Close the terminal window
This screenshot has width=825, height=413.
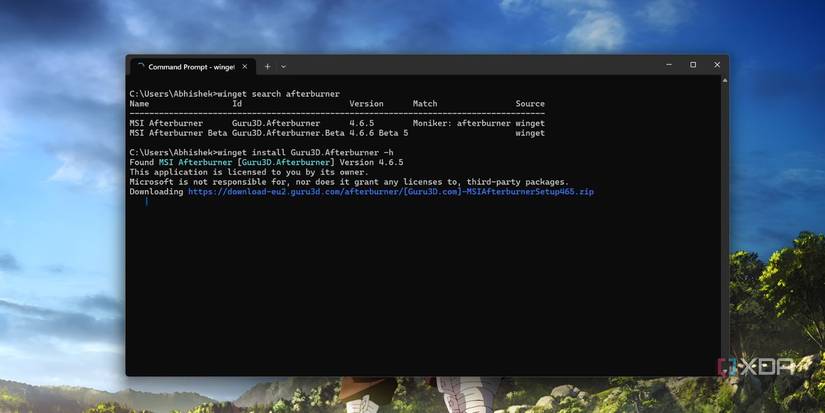(x=717, y=65)
